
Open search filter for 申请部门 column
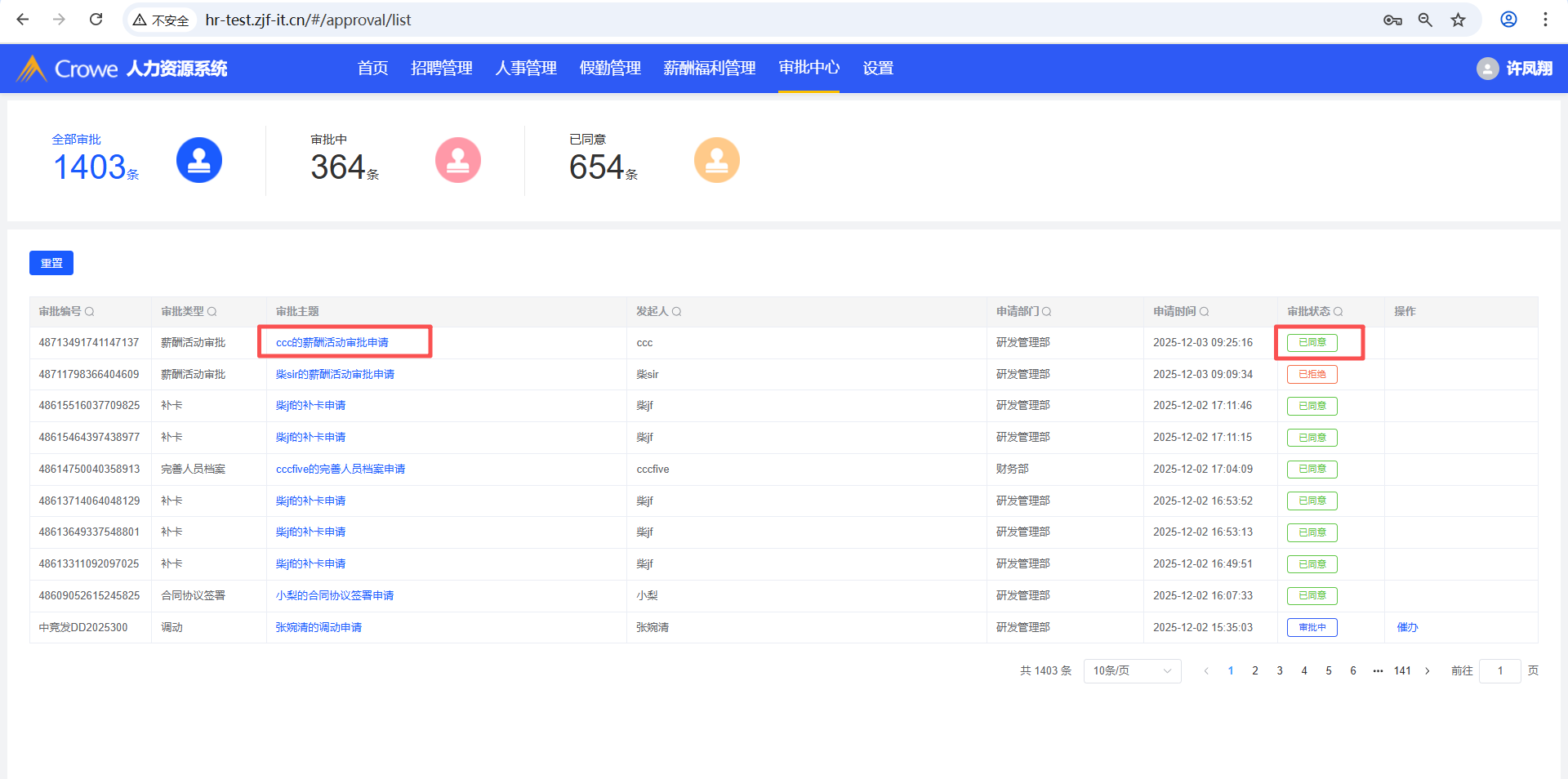click(x=1047, y=312)
